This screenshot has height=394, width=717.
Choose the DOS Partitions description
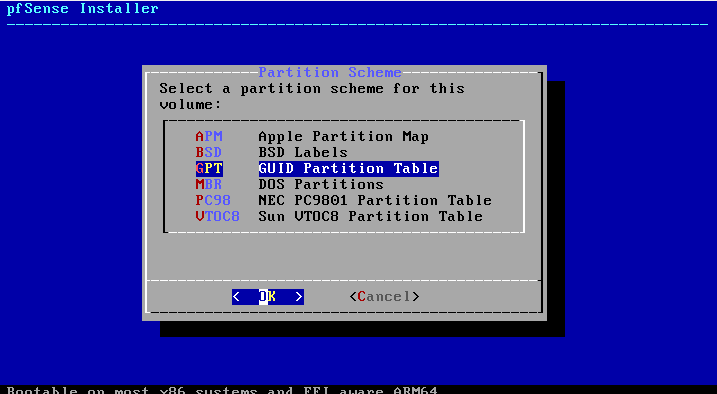(321, 184)
